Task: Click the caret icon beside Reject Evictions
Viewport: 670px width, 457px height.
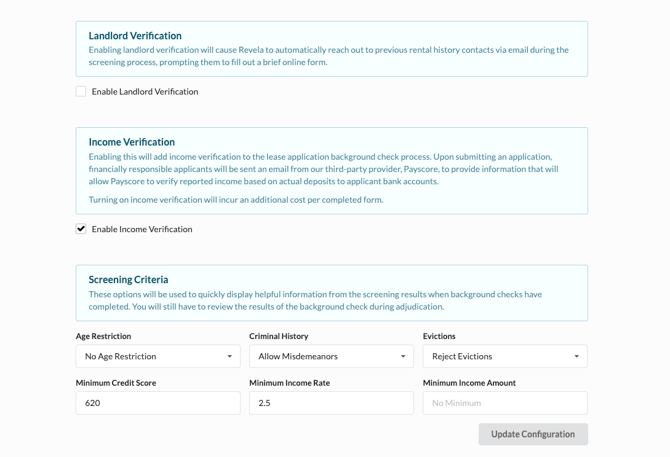Action: 576,356
